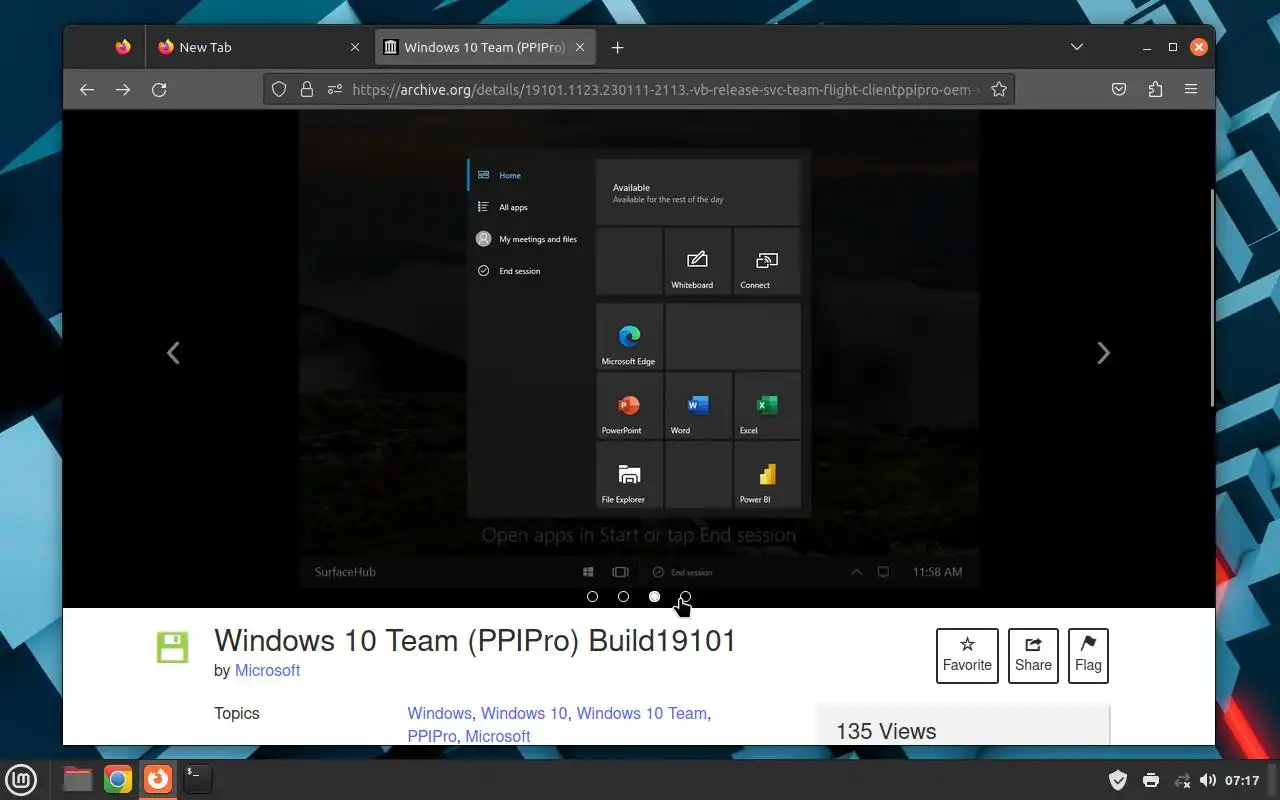
Task: Open the Windows 10 Team topic link
Action: point(641,713)
